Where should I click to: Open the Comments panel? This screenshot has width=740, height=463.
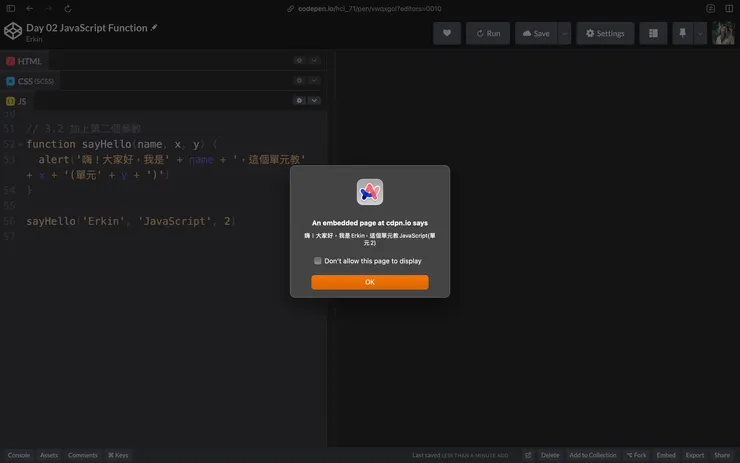[83, 455]
